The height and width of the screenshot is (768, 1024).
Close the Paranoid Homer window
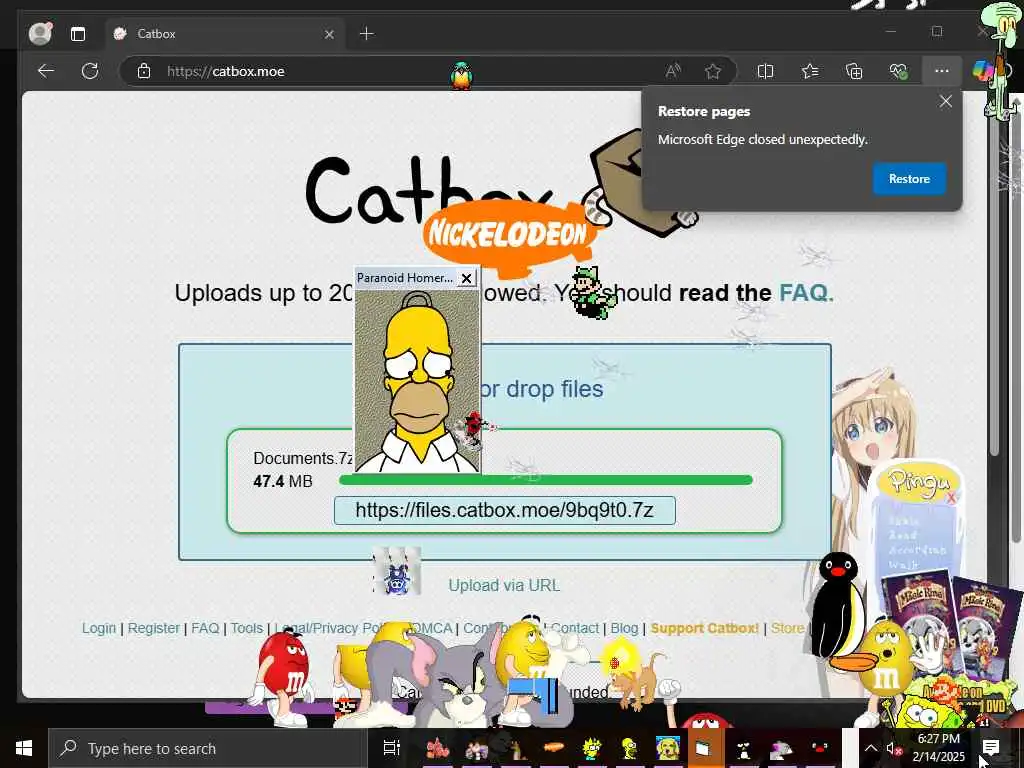click(x=466, y=278)
